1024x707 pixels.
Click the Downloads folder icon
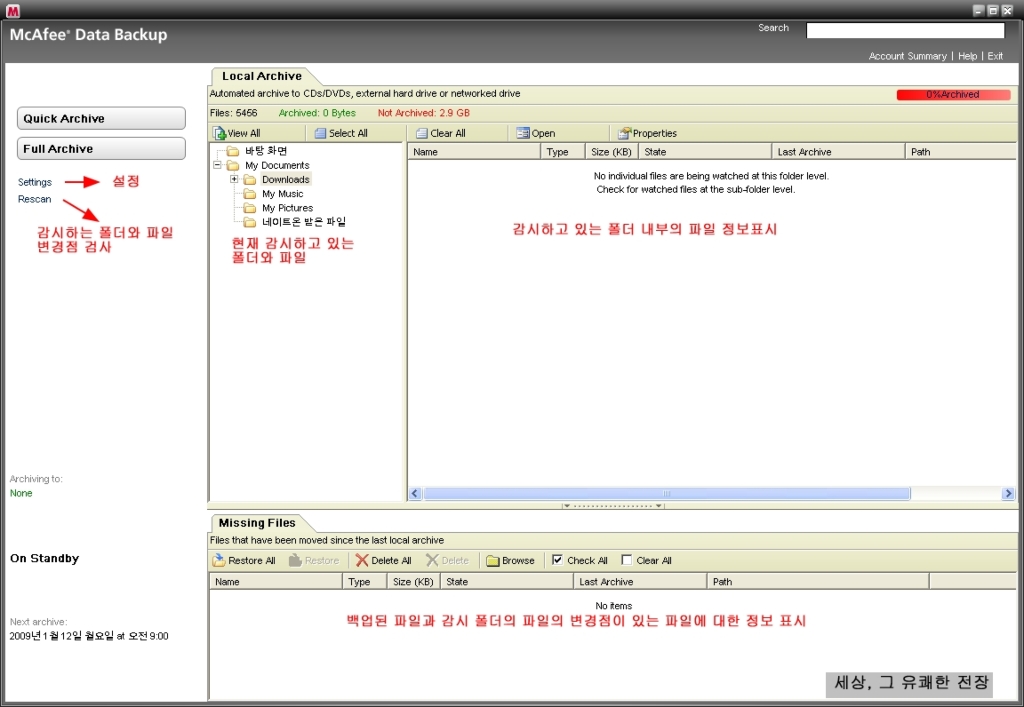[x=249, y=180]
